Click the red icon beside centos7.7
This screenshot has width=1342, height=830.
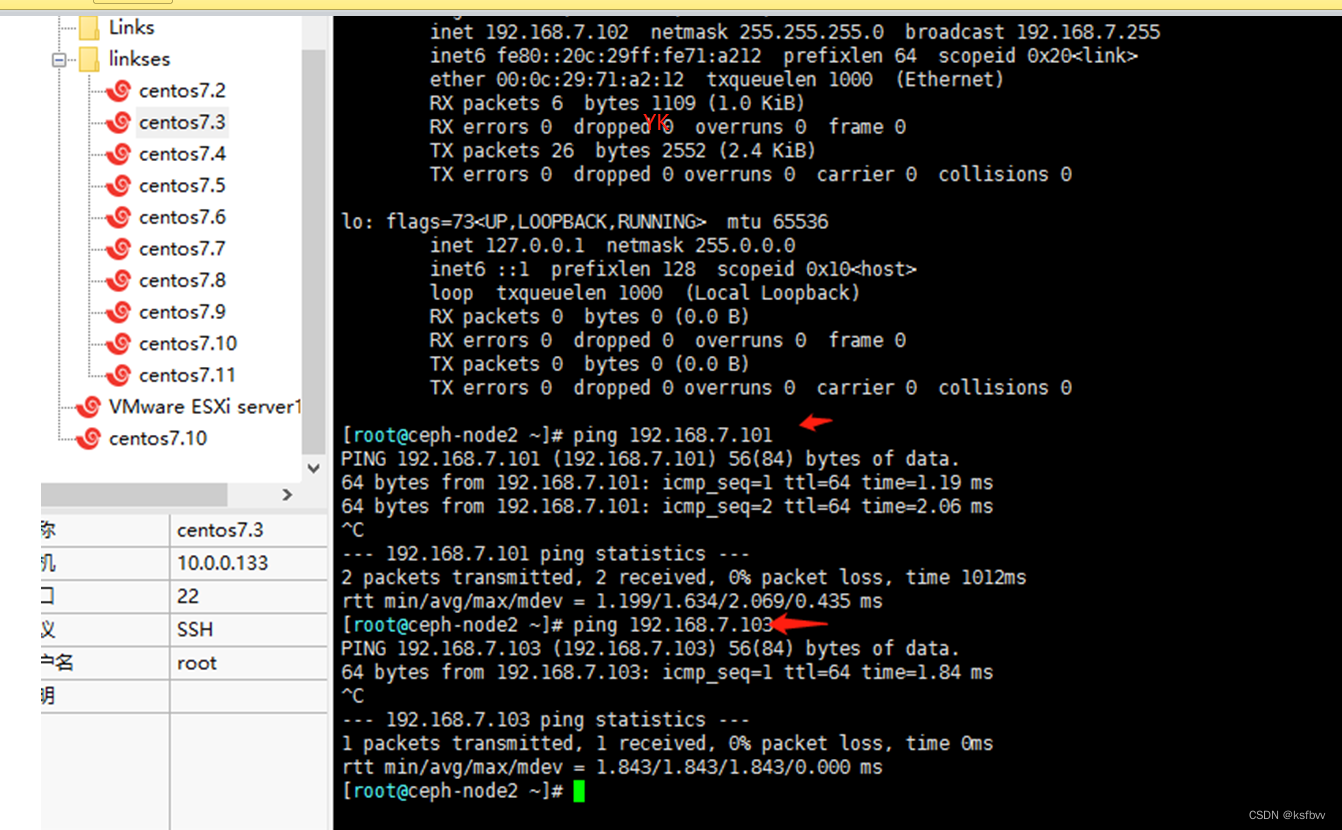pos(119,249)
